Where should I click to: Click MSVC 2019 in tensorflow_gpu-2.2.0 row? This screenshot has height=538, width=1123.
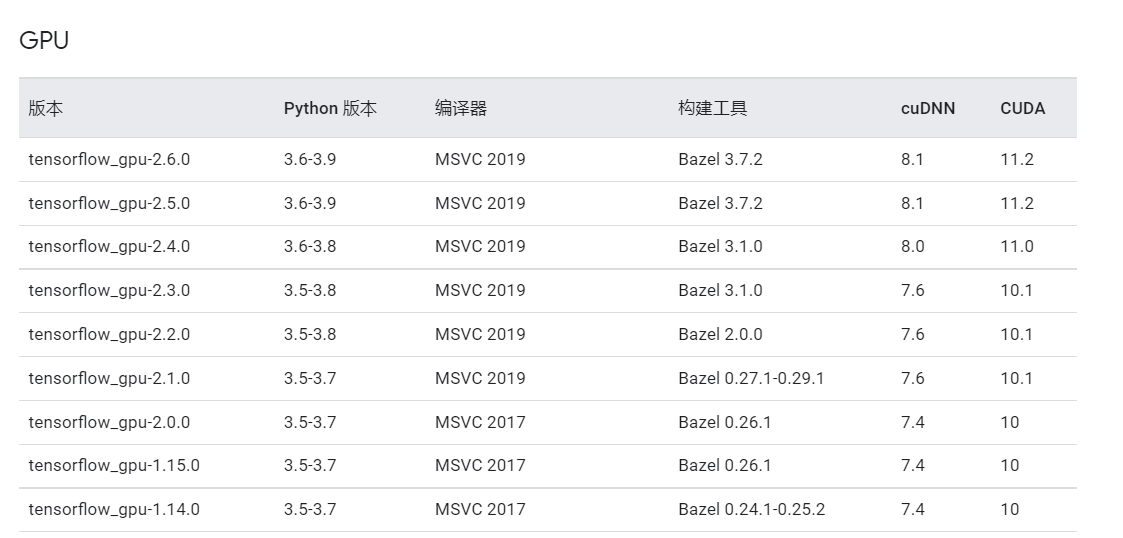480,335
